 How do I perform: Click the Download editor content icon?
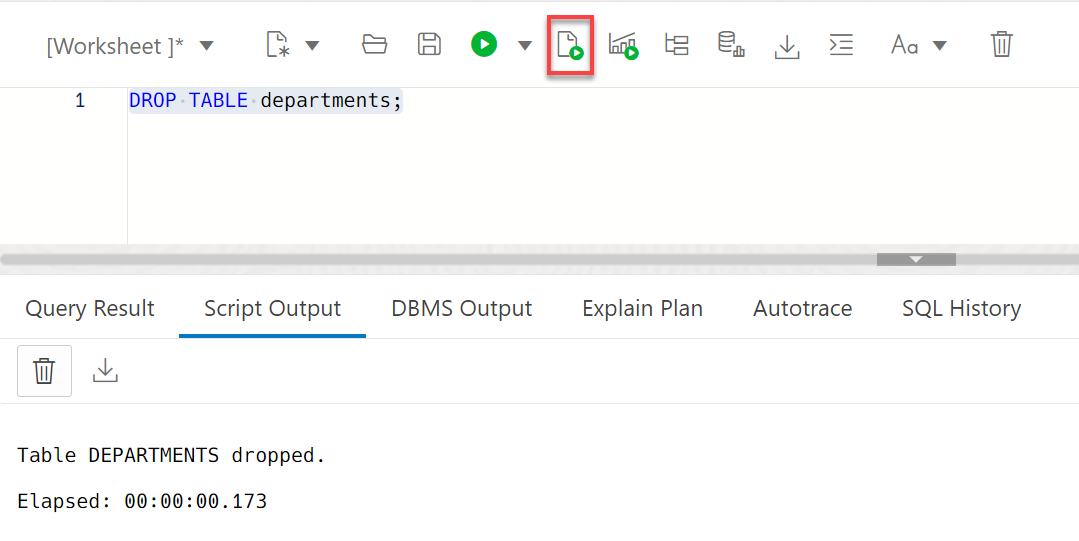click(x=787, y=45)
